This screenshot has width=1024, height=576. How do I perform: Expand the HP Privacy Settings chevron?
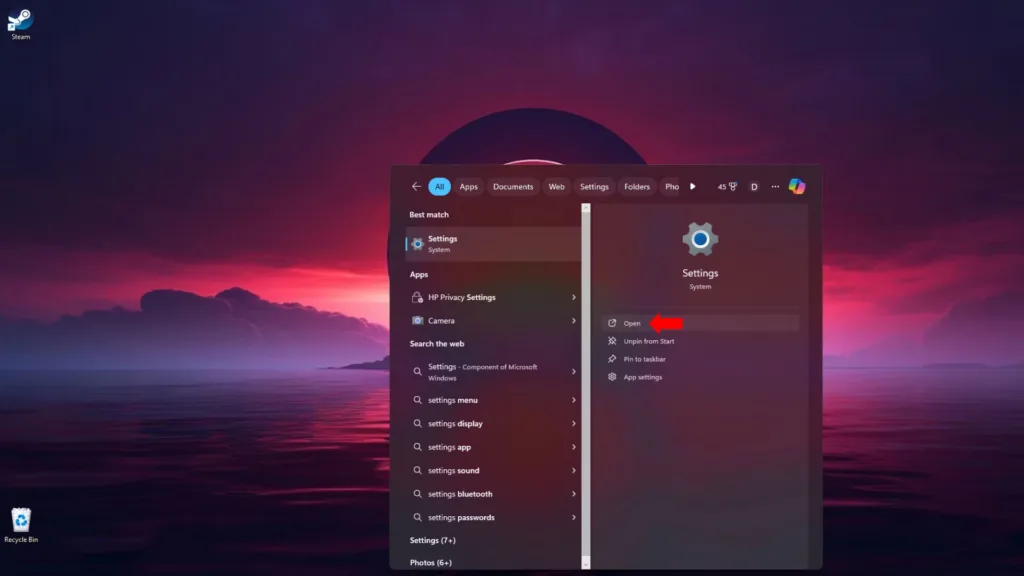573,297
